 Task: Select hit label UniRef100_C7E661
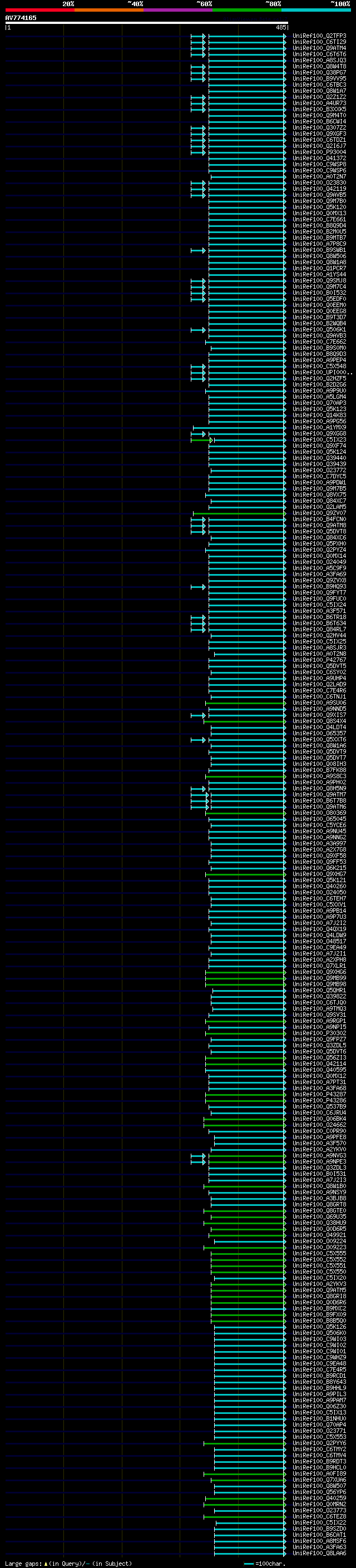[319, 219]
